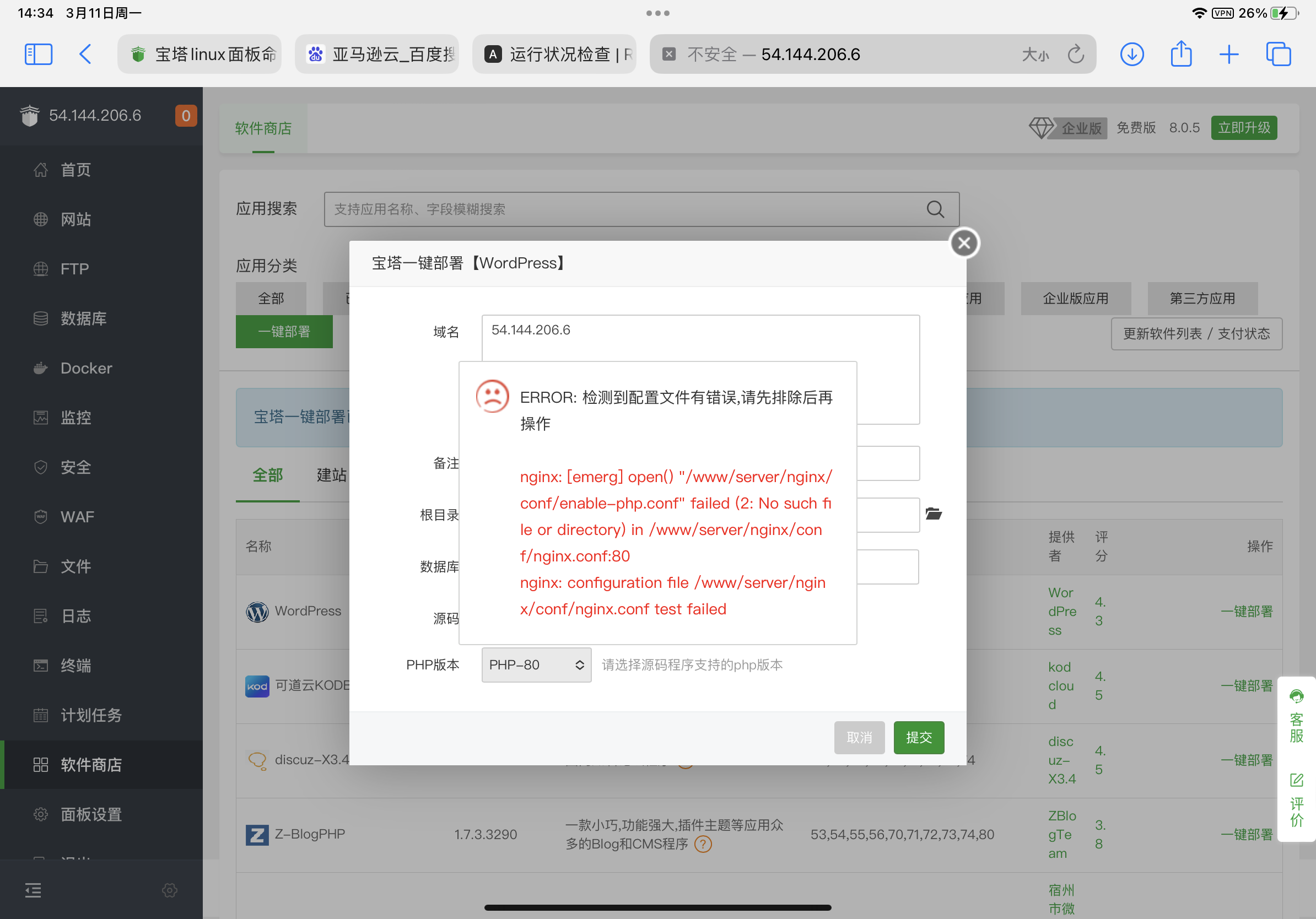Click 一键部署 link in discuz row

[1246, 760]
